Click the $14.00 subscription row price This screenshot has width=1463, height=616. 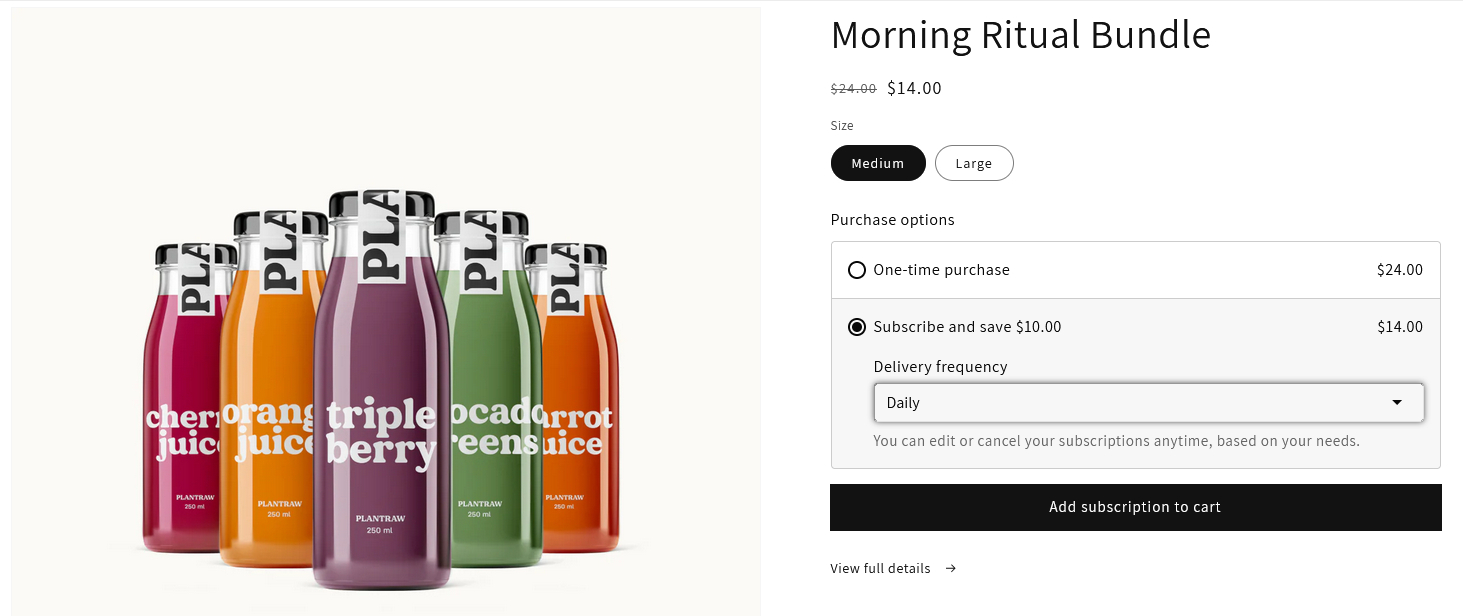click(x=1399, y=326)
